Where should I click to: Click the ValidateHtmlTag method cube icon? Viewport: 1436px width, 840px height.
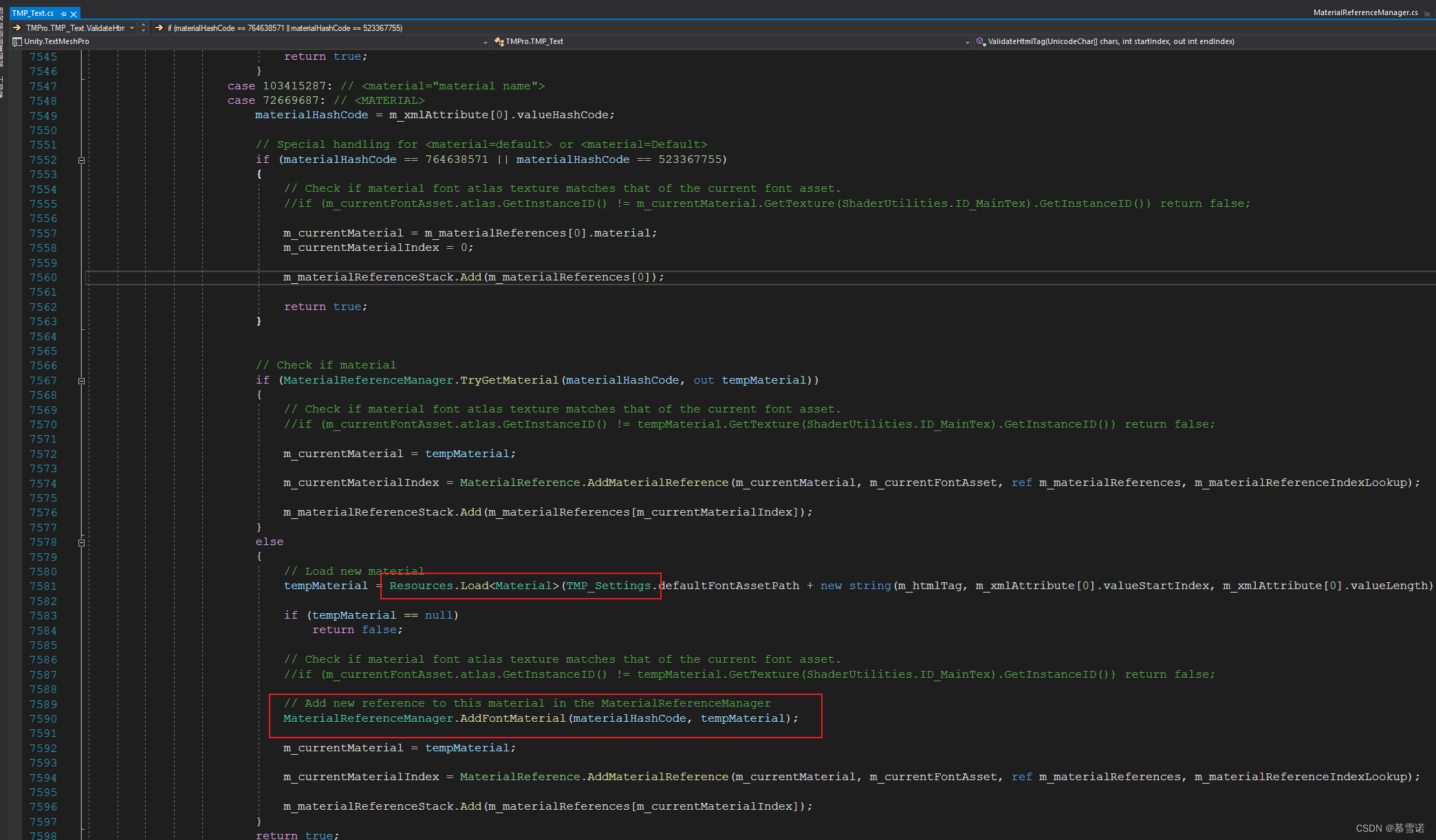tap(981, 41)
